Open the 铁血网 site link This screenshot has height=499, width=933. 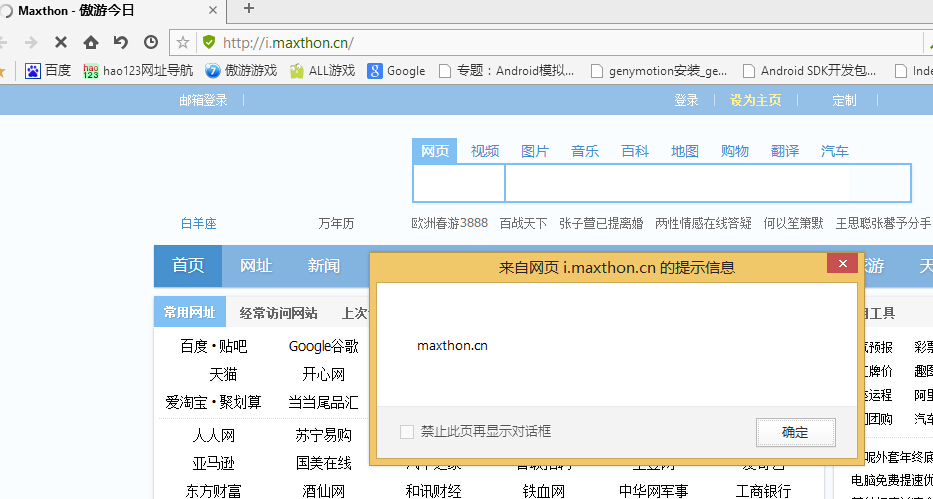click(543, 491)
